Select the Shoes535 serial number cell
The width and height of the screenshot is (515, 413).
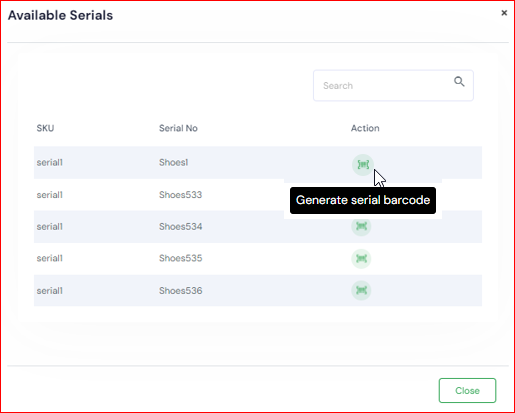click(181, 258)
